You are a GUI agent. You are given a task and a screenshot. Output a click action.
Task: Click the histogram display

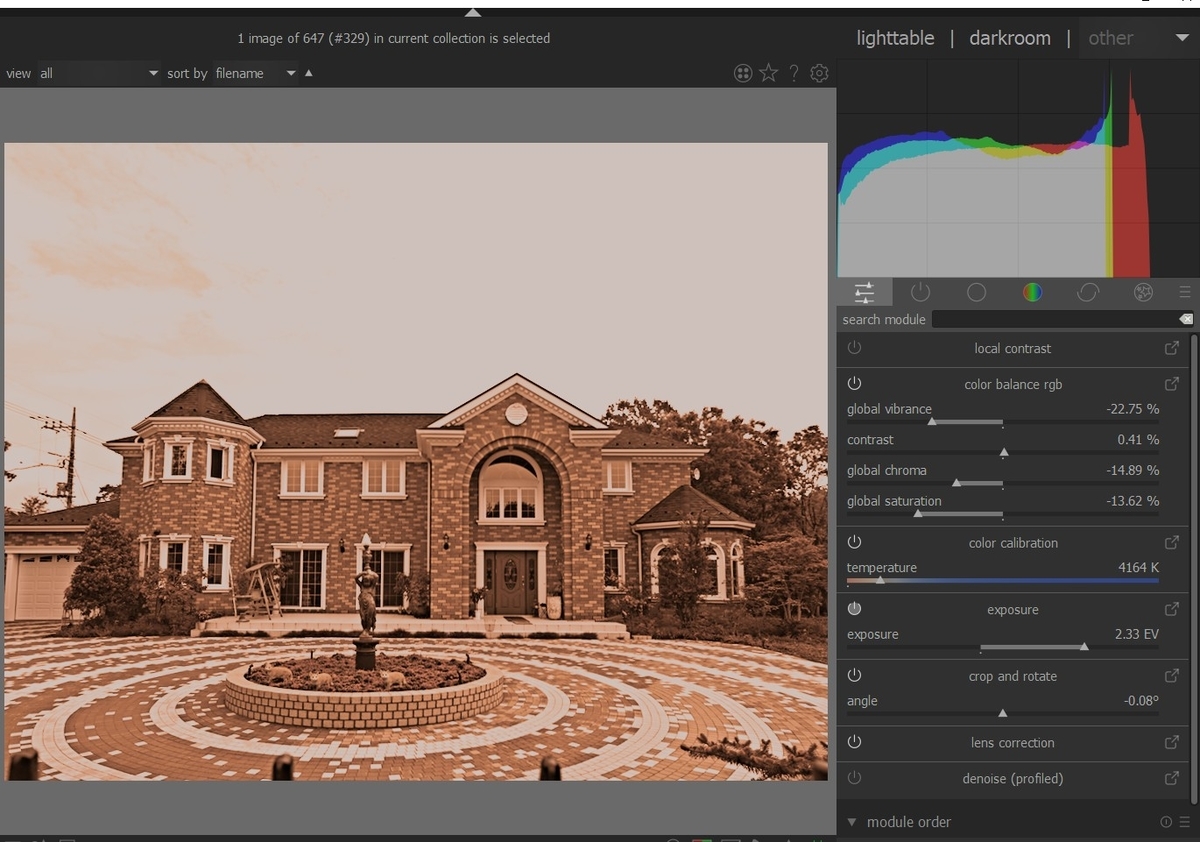tap(1018, 168)
